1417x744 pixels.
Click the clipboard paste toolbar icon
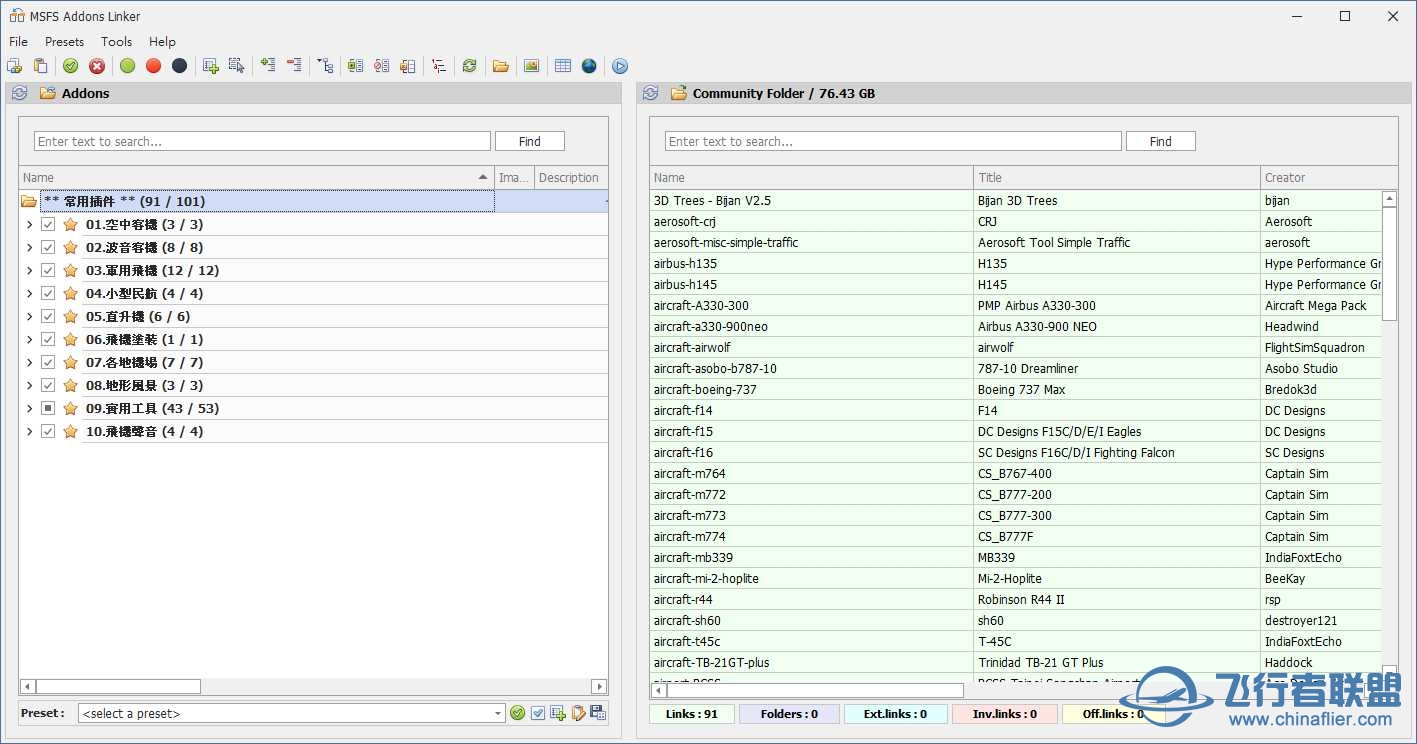tap(40, 66)
